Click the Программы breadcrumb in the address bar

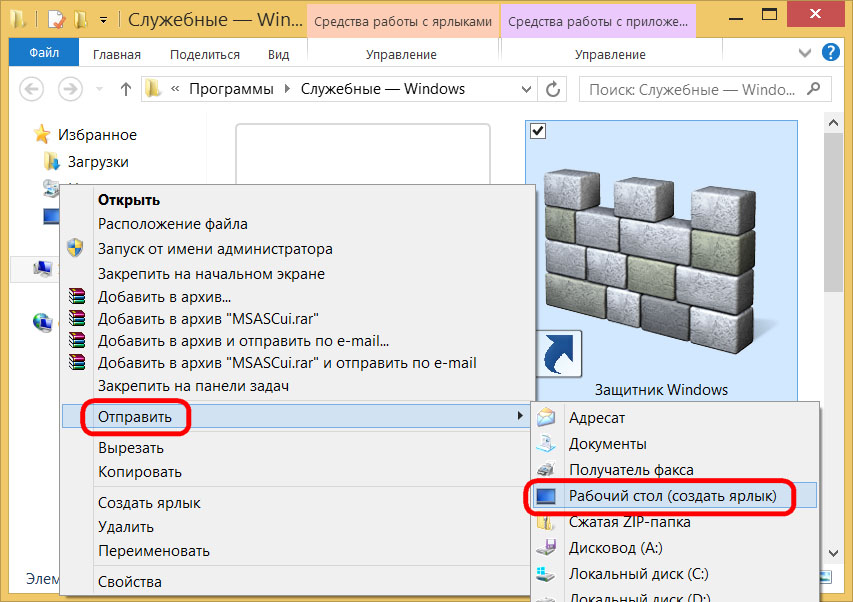(x=231, y=89)
